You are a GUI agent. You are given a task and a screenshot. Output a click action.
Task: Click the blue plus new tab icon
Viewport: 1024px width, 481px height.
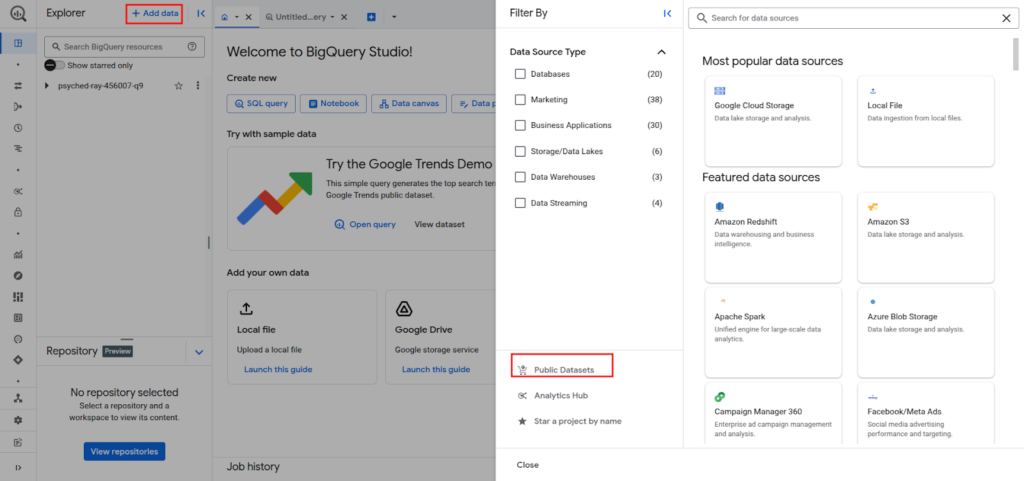(x=372, y=17)
